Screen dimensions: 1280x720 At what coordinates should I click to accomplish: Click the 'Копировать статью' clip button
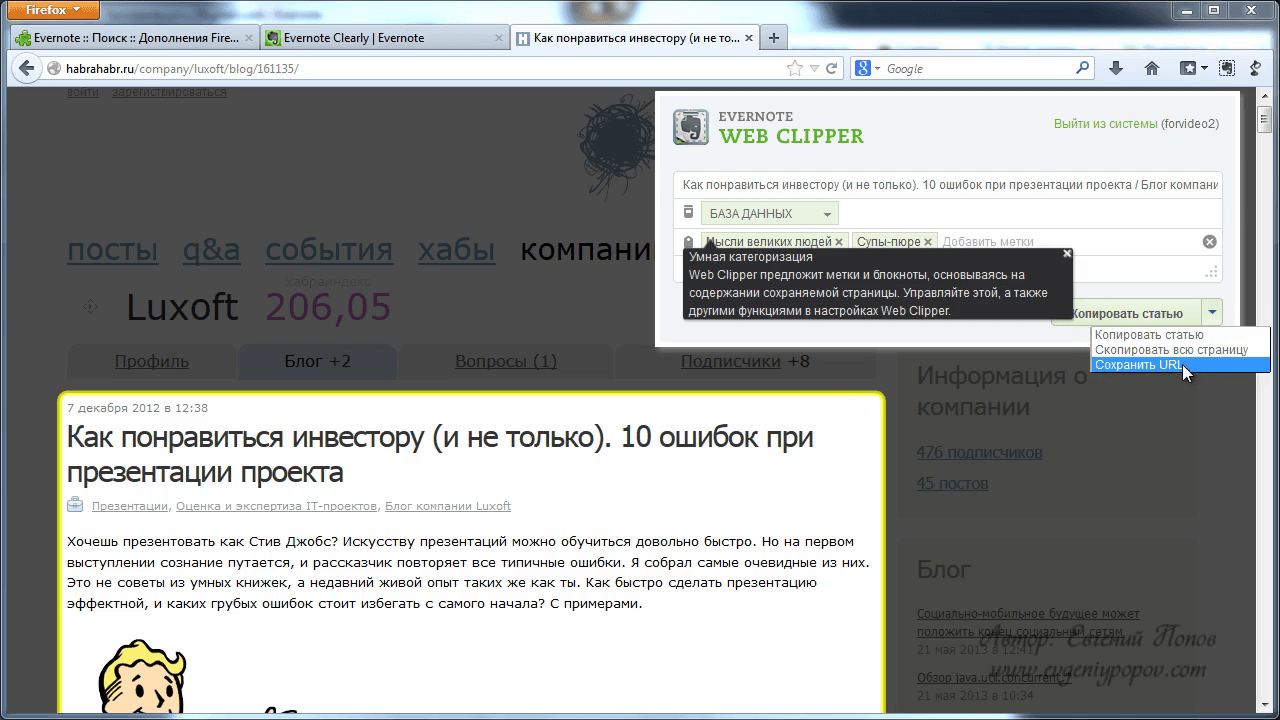click(x=1127, y=313)
